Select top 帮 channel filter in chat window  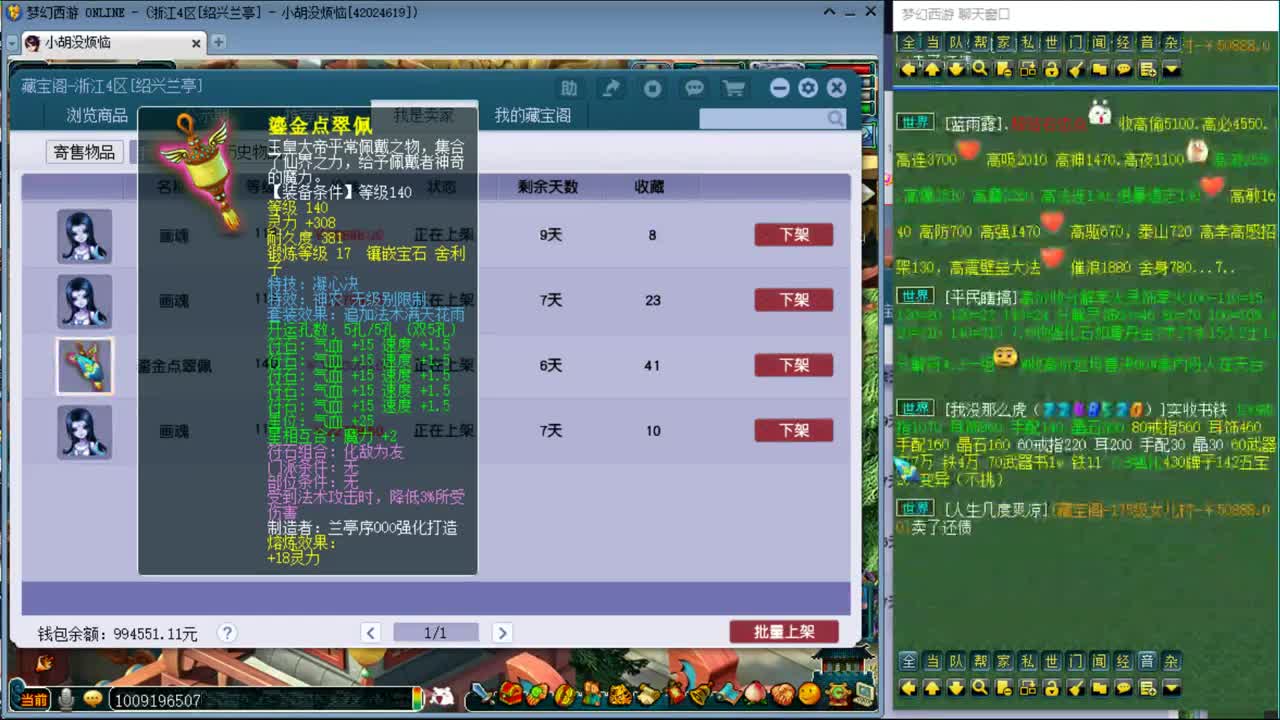click(x=980, y=43)
